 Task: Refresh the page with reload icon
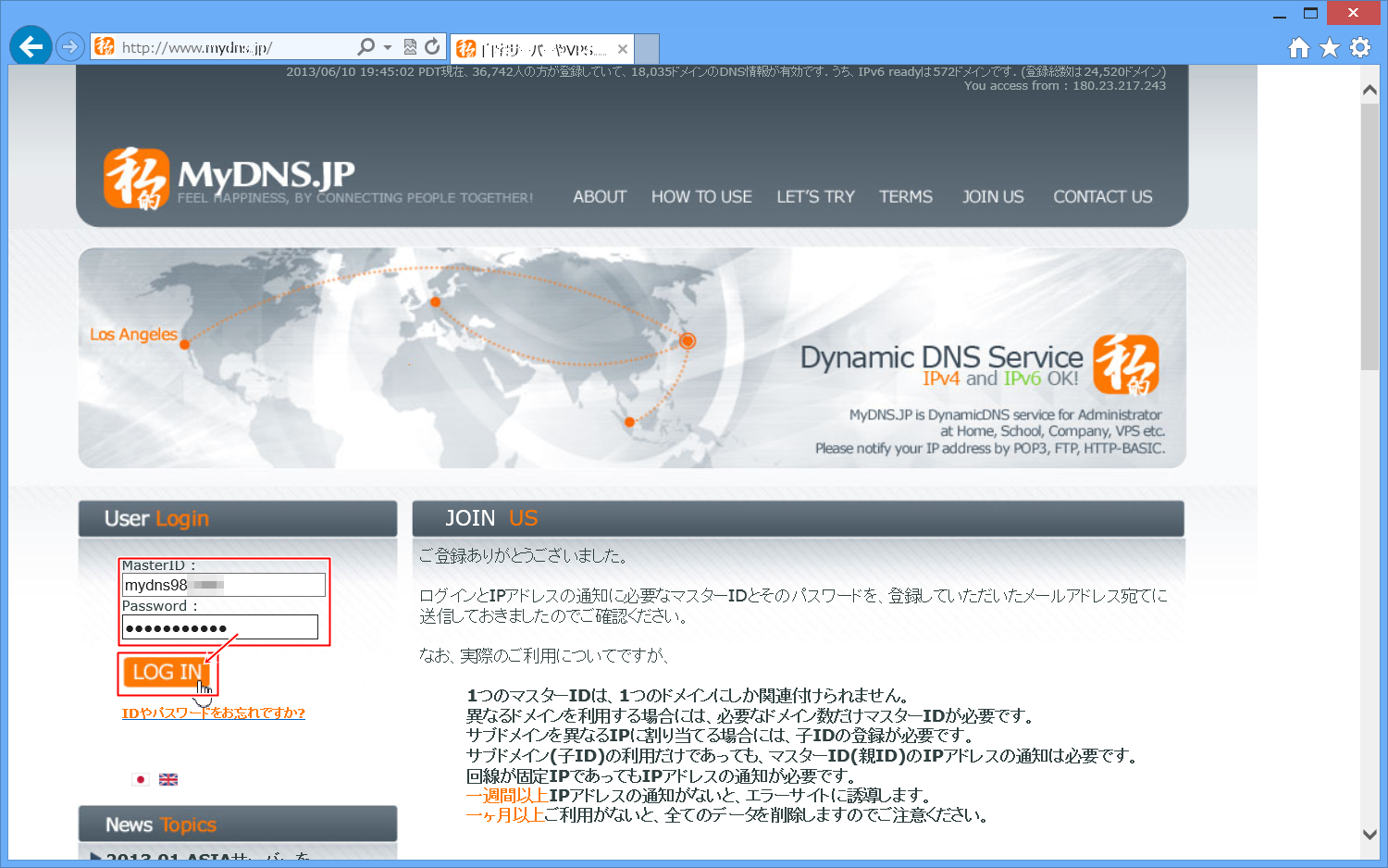432,47
